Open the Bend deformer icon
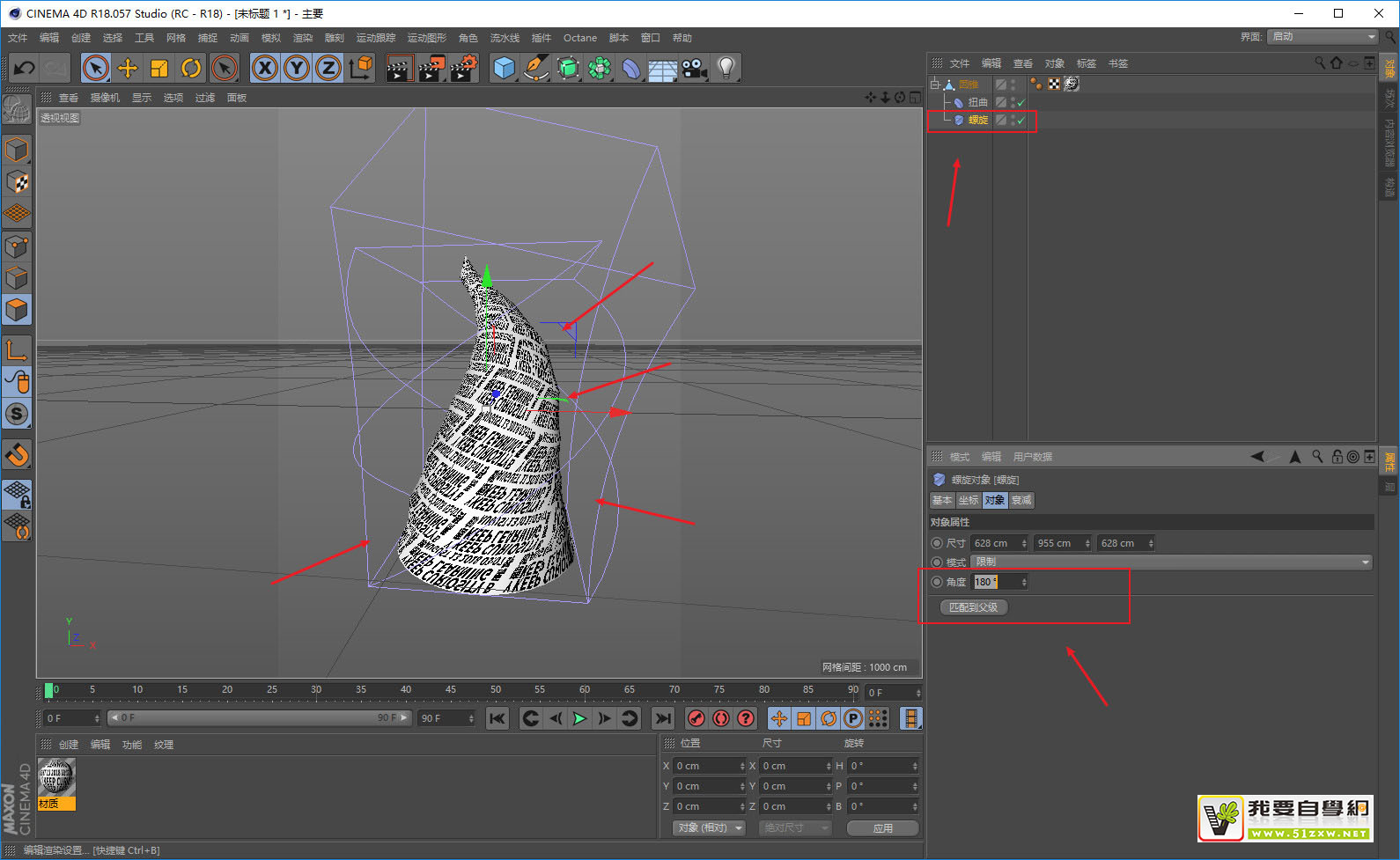Viewport: 1400px width, 860px height. click(631, 68)
